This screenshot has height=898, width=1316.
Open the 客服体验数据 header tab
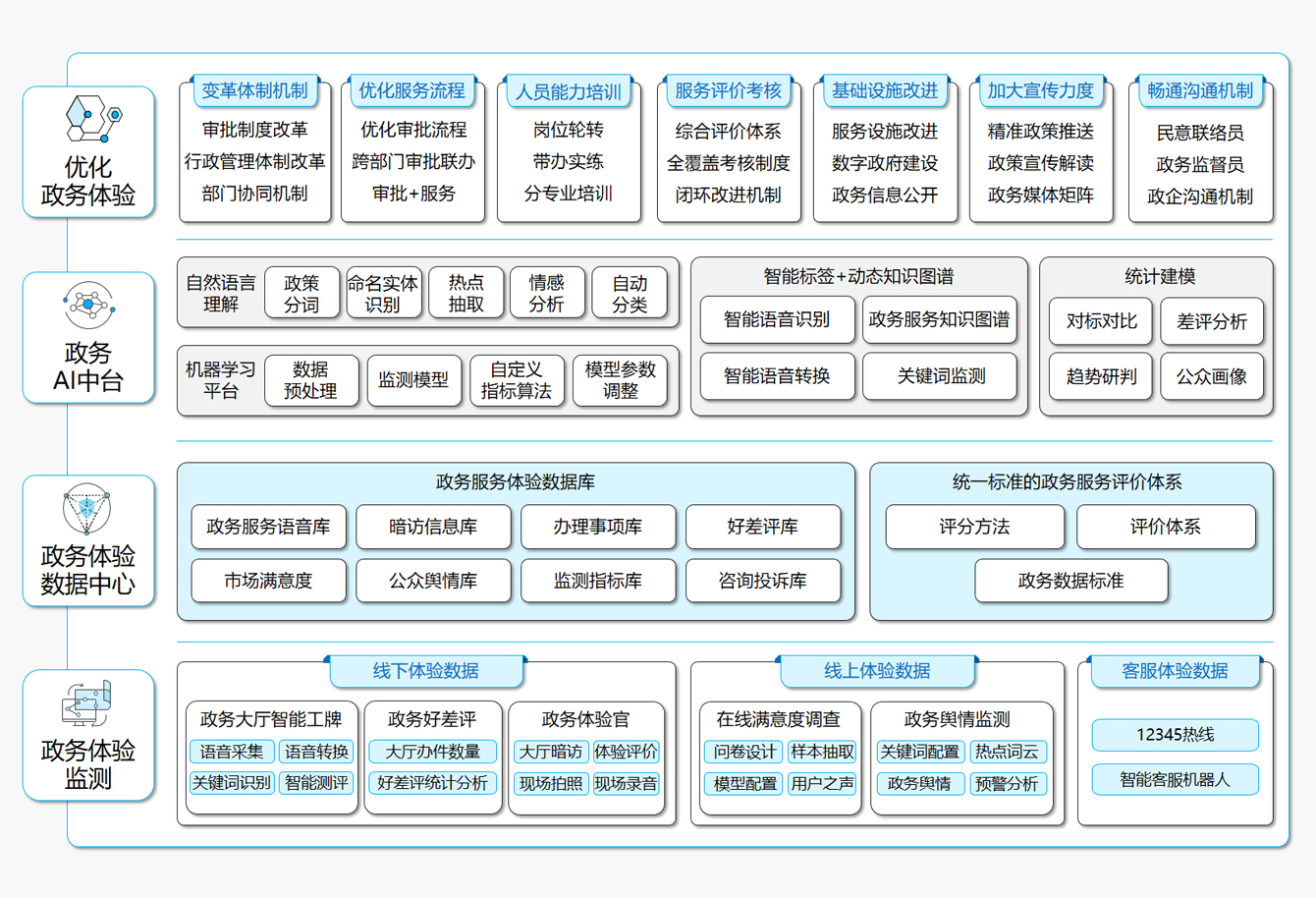point(1175,671)
